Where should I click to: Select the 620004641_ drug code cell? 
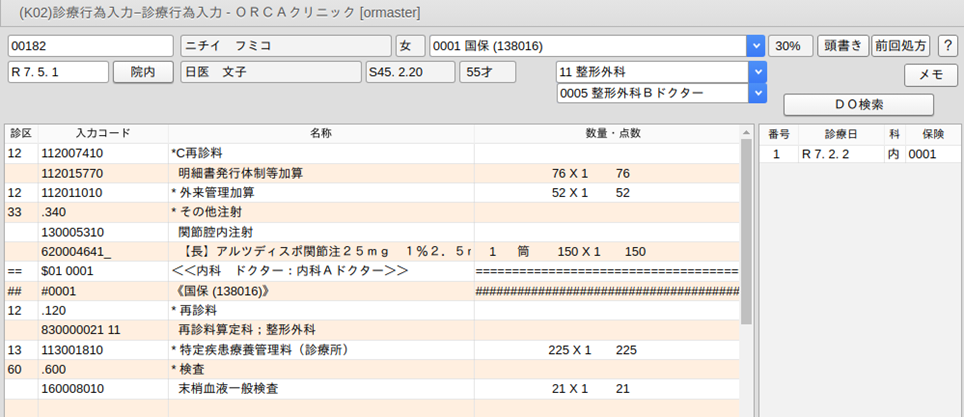(x=76, y=252)
